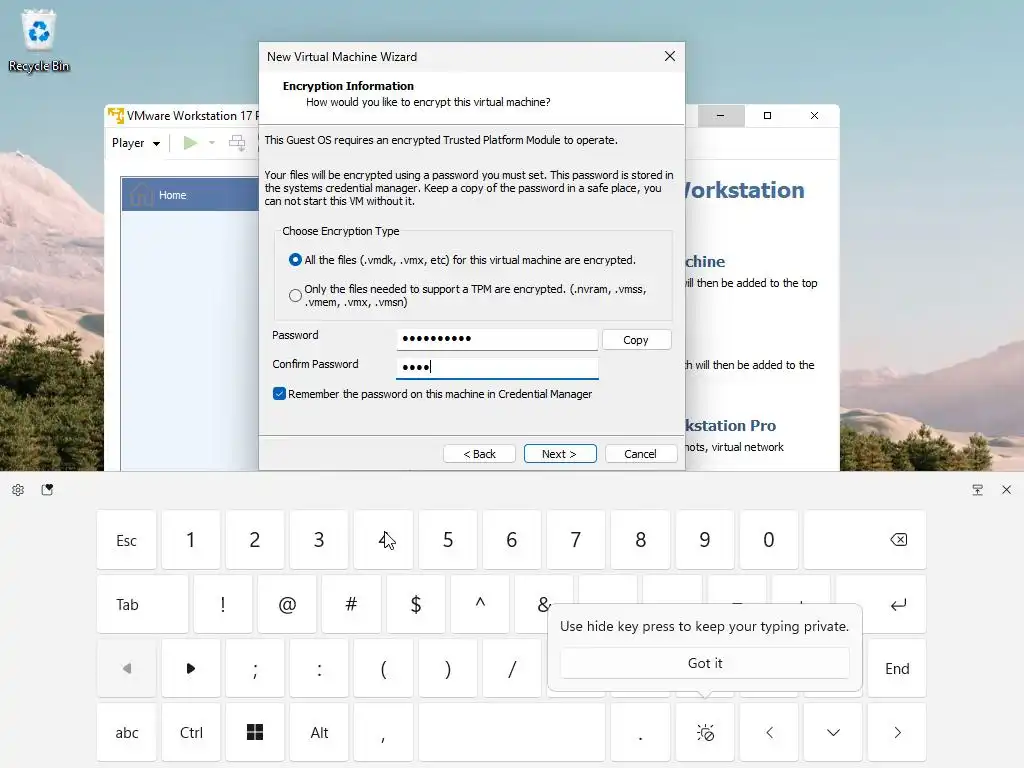Tap the previous symbols page arrow key

tap(127, 668)
